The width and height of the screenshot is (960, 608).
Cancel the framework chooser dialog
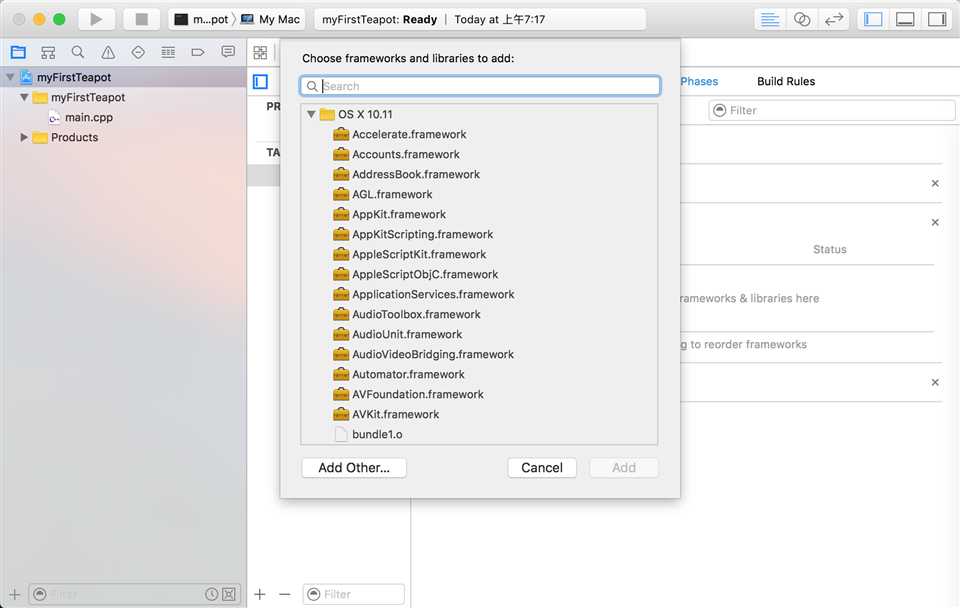[542, 468]
